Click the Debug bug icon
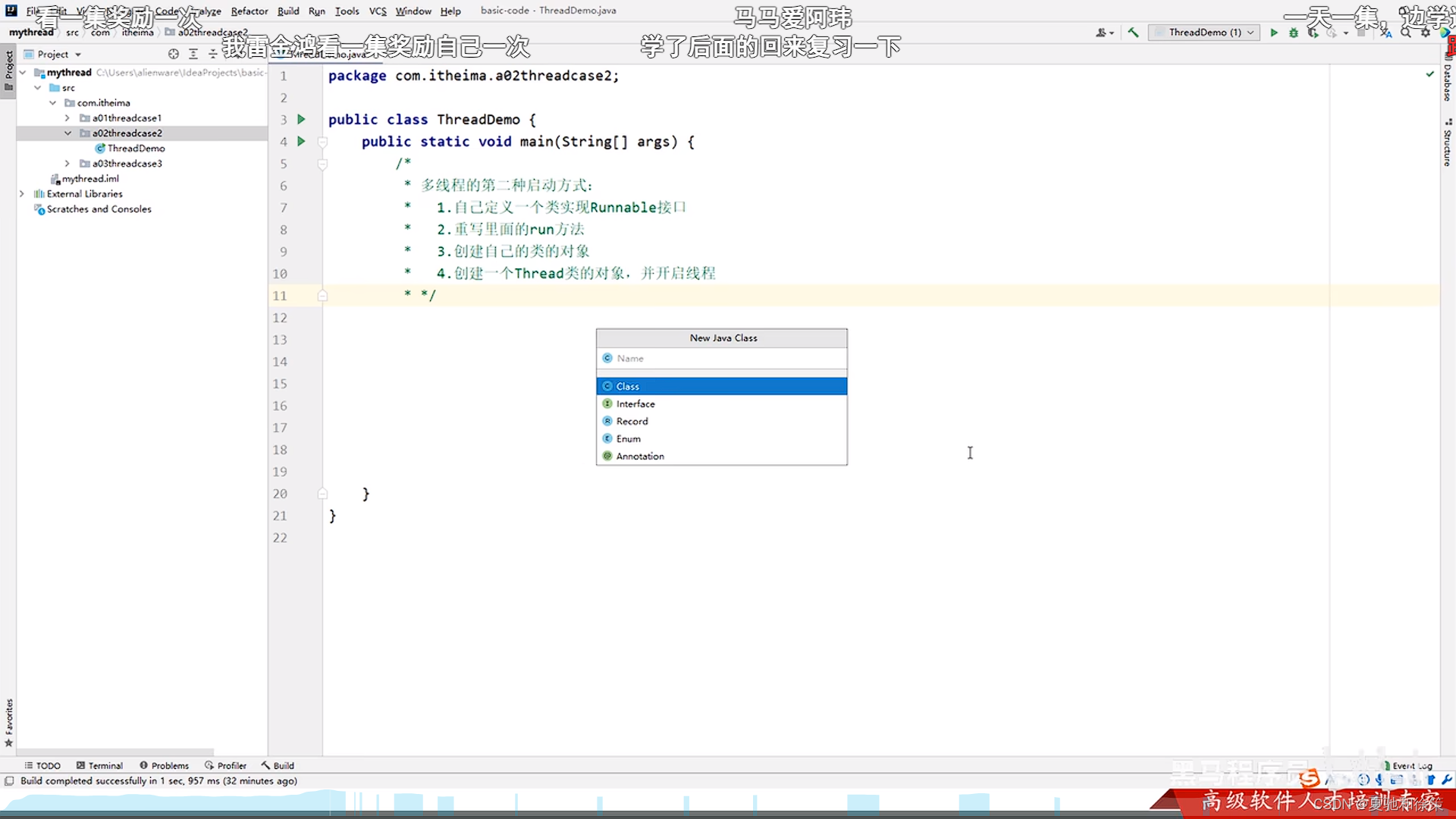 pyautogui.click(x=1294, y=33)
